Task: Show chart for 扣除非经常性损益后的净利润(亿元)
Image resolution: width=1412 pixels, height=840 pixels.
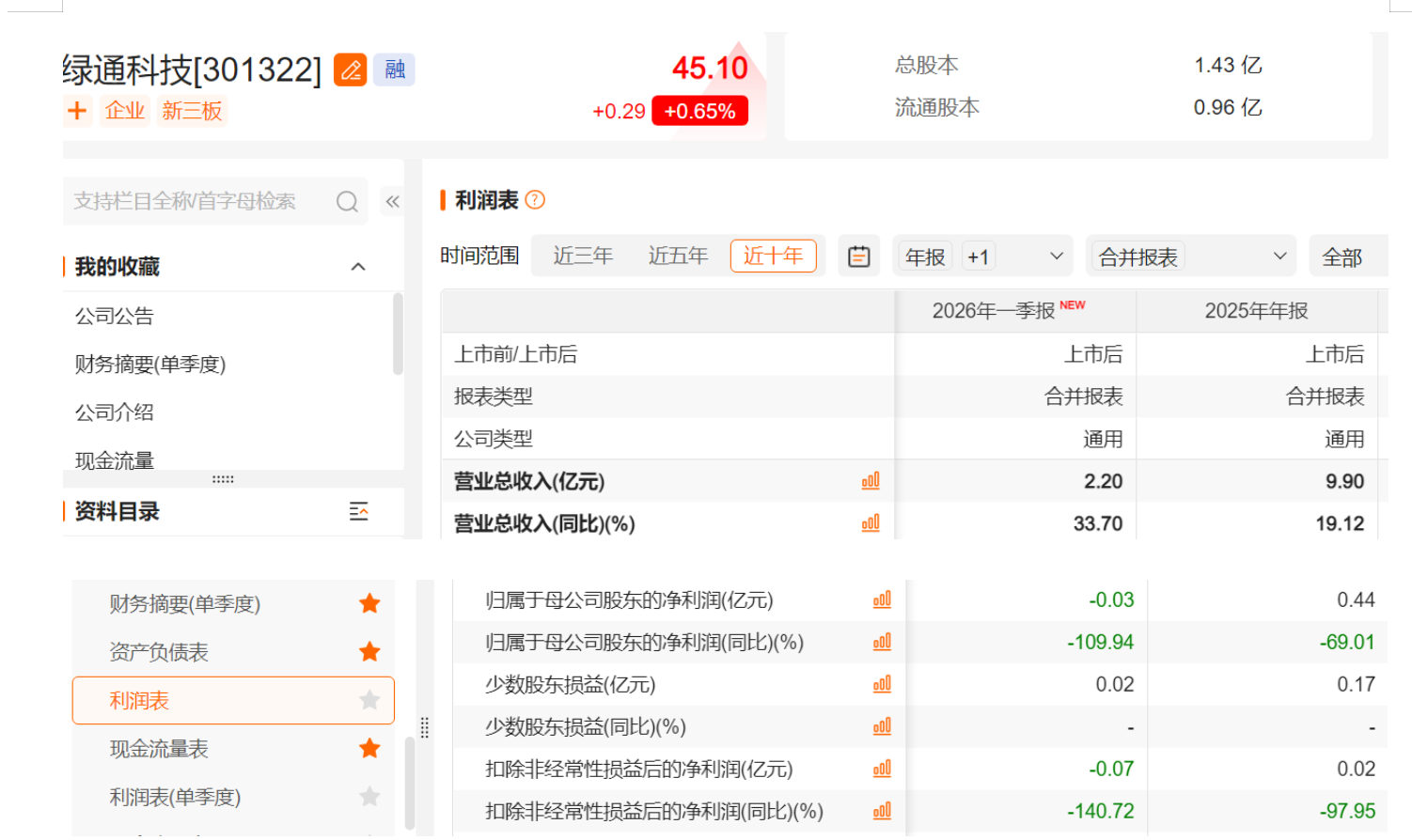Action: point(882,769)
